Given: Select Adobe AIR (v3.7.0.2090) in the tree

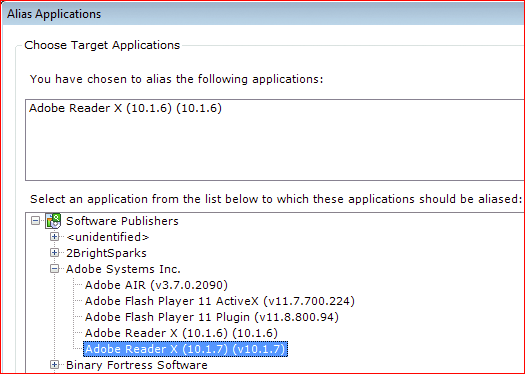Looking at the screenshot, I should tap(156, 285).
